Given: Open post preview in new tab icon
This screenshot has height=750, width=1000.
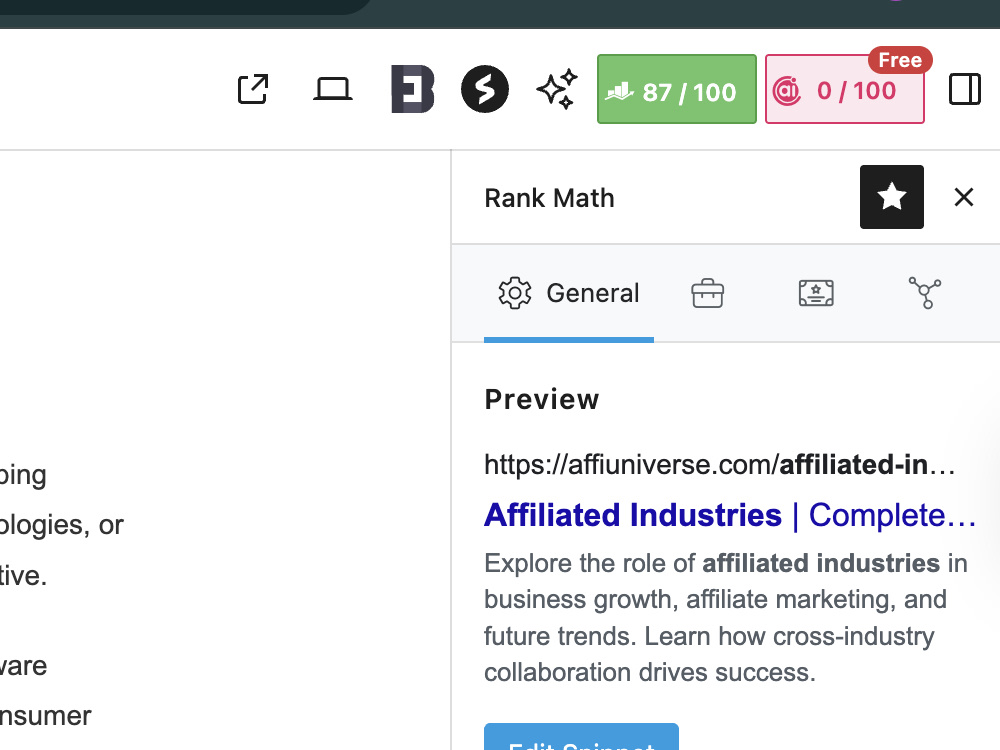Looking at the screenshot, I should coord(253,89).
